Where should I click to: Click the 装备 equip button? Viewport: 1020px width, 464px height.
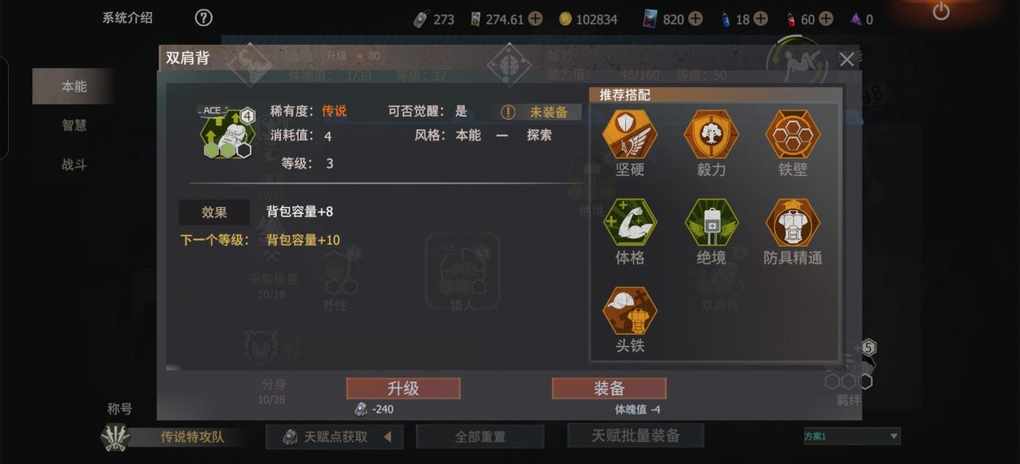point(609,389)
